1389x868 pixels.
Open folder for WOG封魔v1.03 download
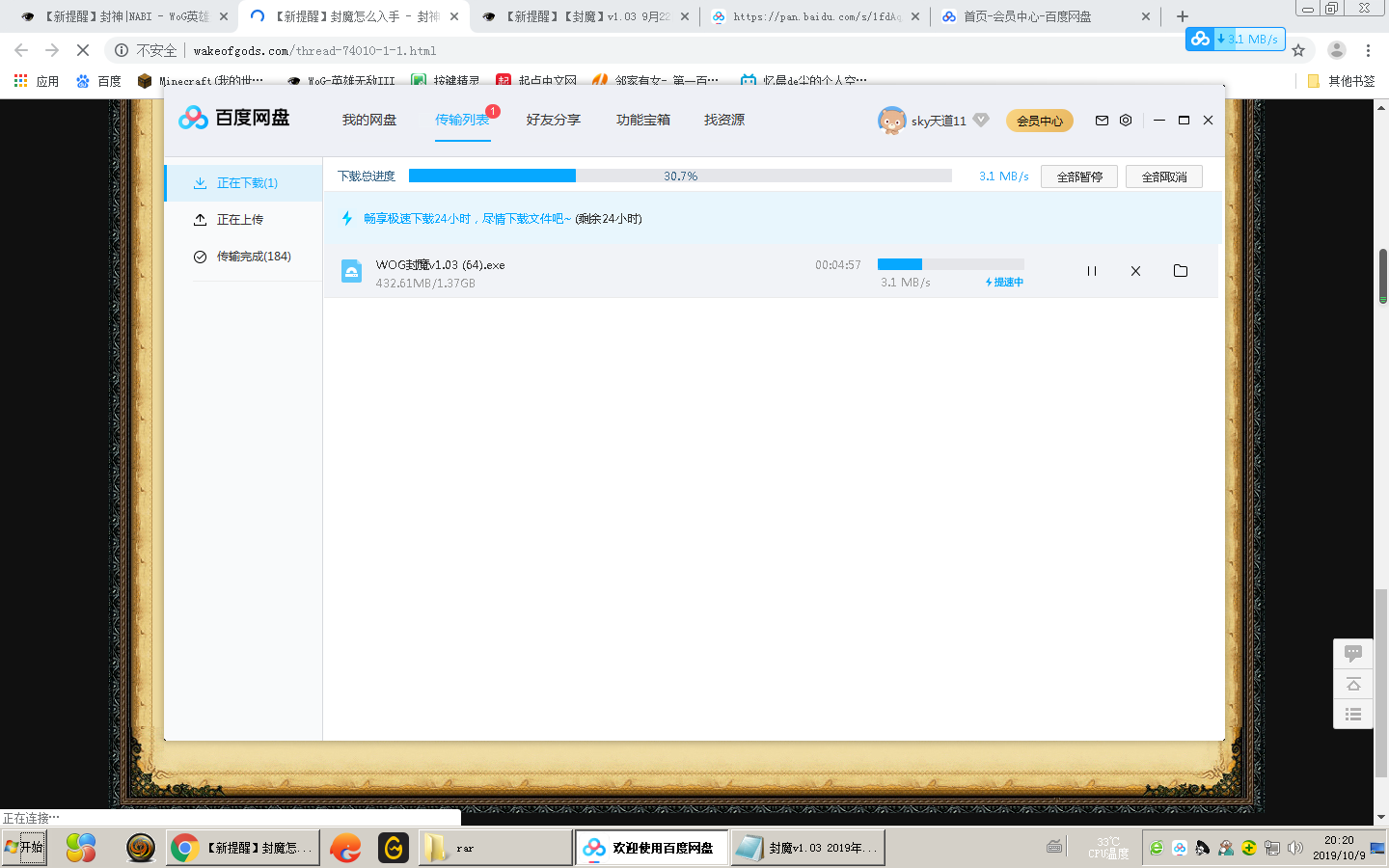tap(1180, 271)
